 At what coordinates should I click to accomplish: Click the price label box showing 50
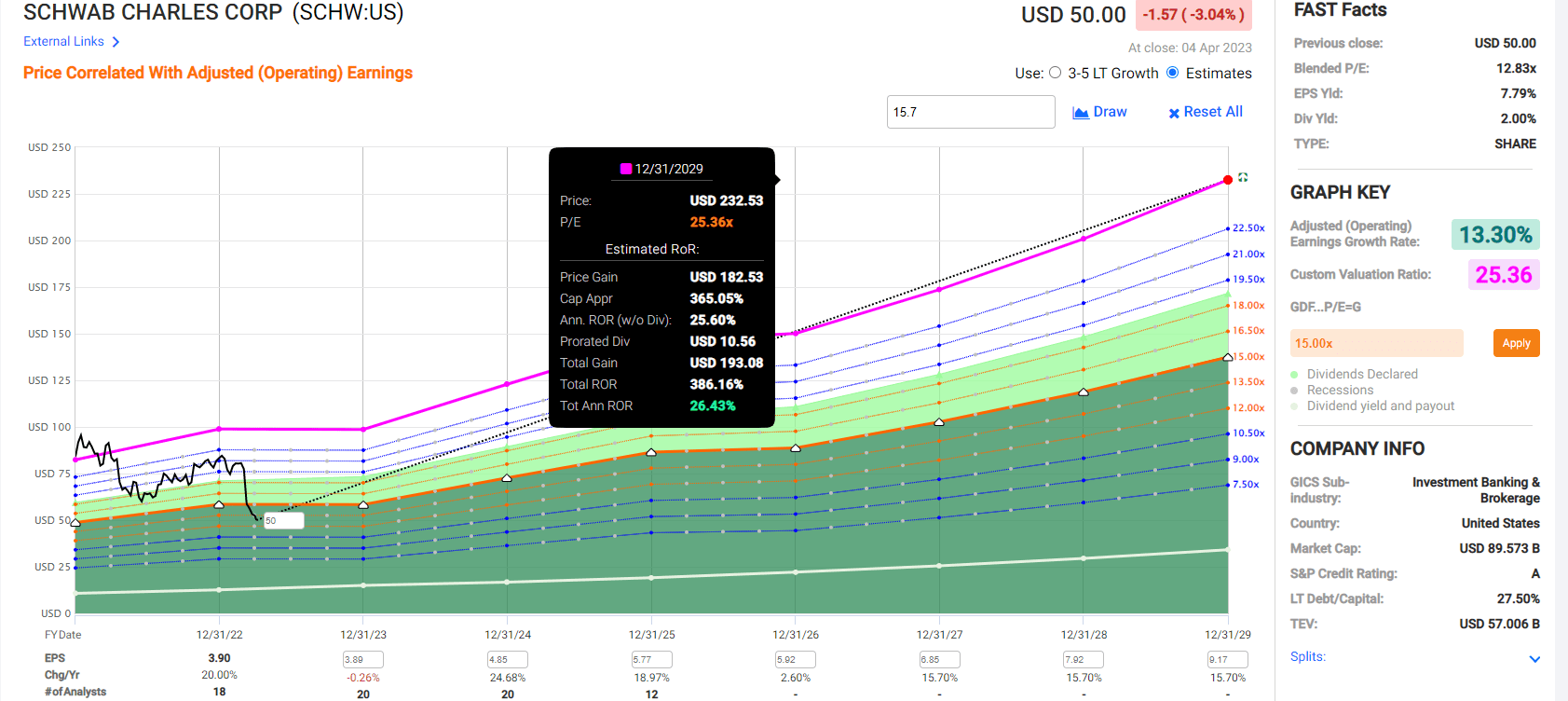pos(283,520)
